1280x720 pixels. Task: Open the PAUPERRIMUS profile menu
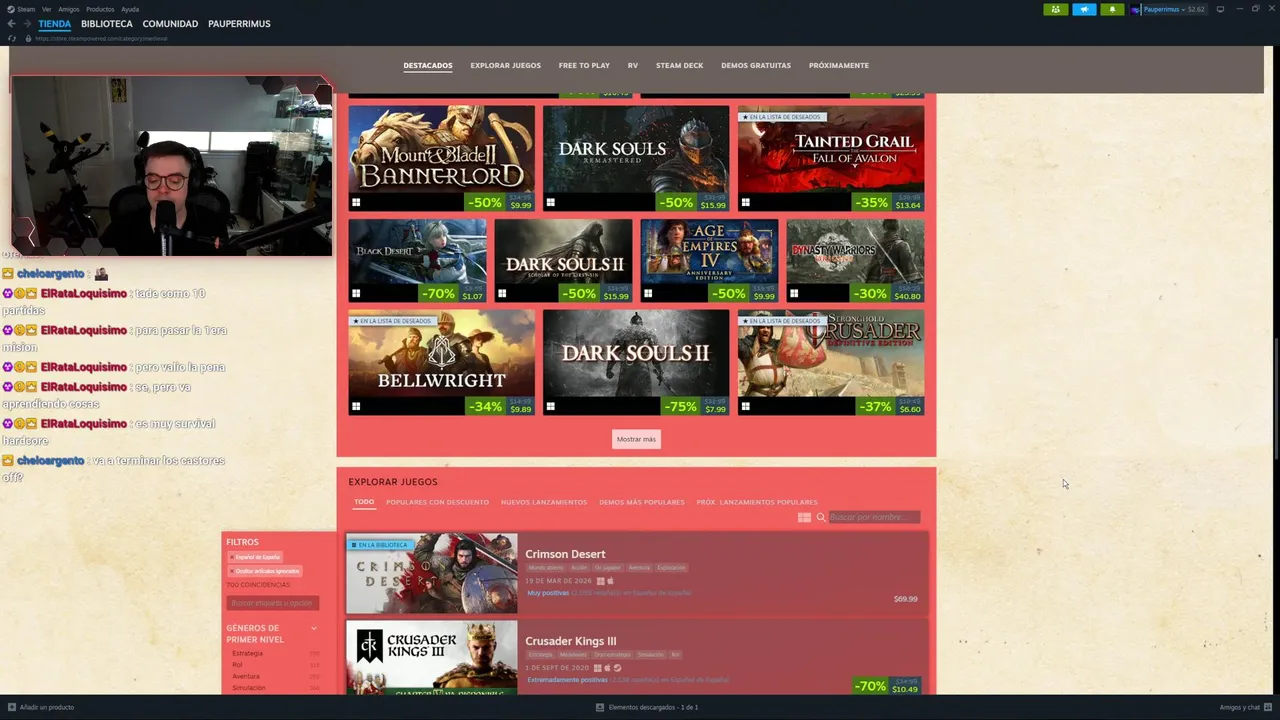coord(239,24)
